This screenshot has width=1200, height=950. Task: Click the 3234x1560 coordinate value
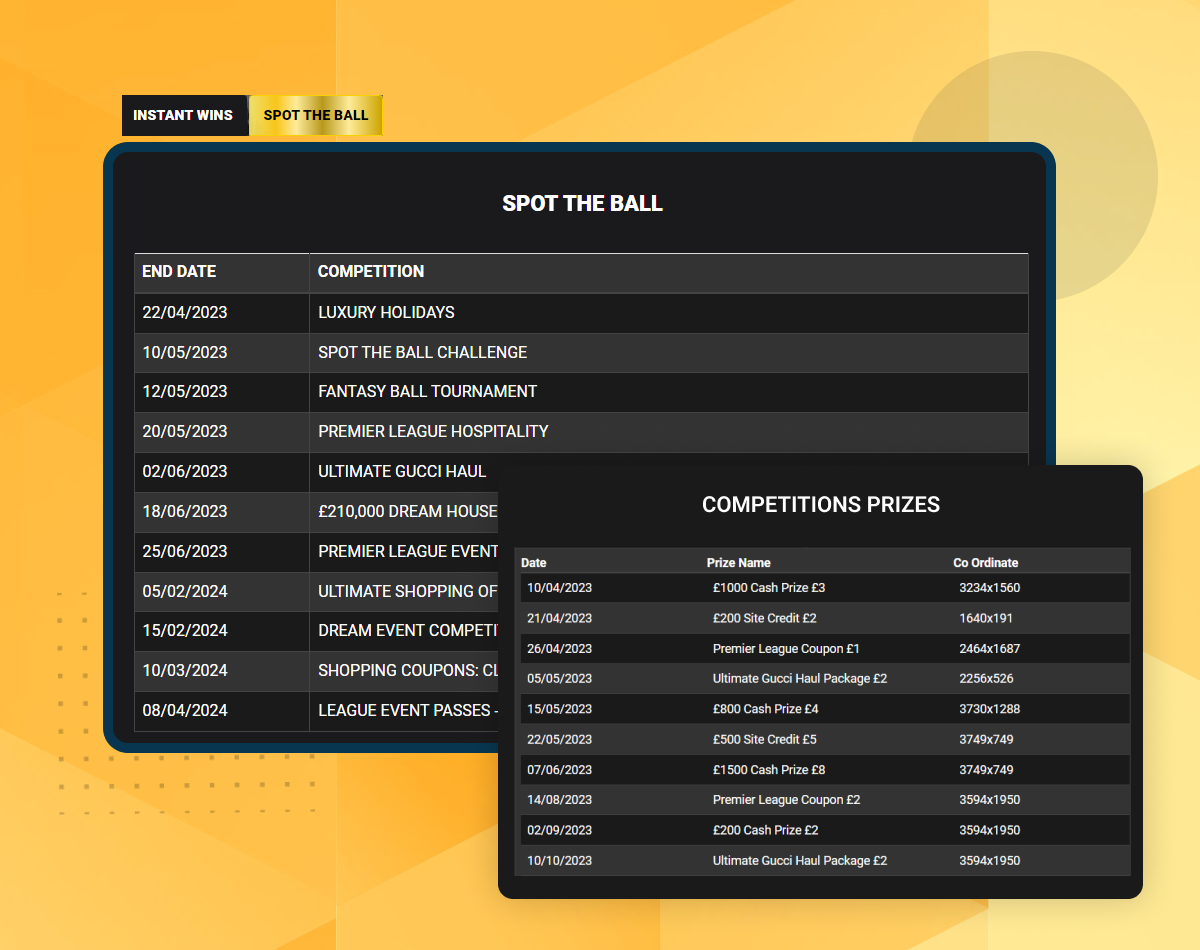click(x=989, y=588)
